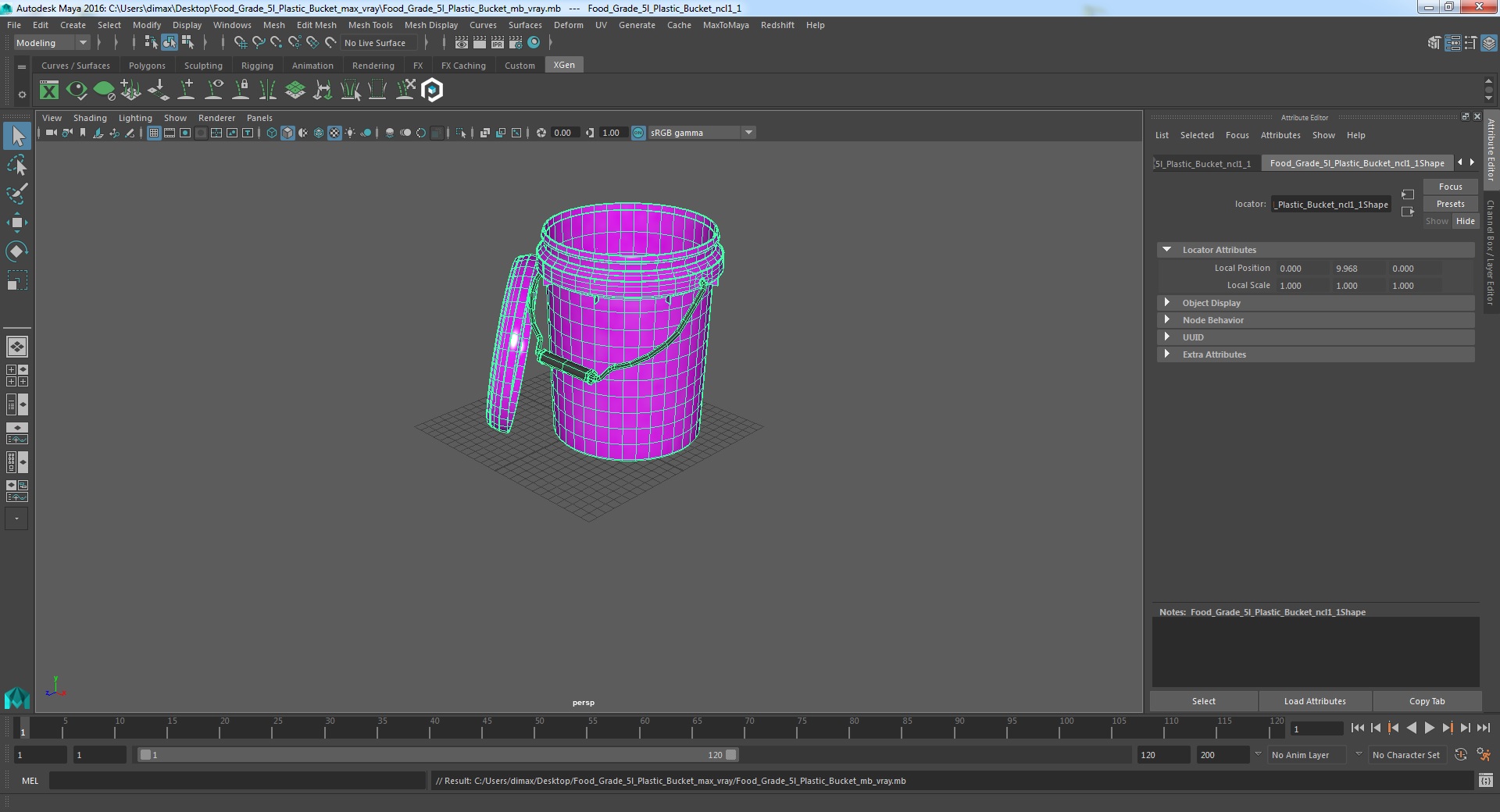Click the Select camera icon in the viewport toolbar

51,133
